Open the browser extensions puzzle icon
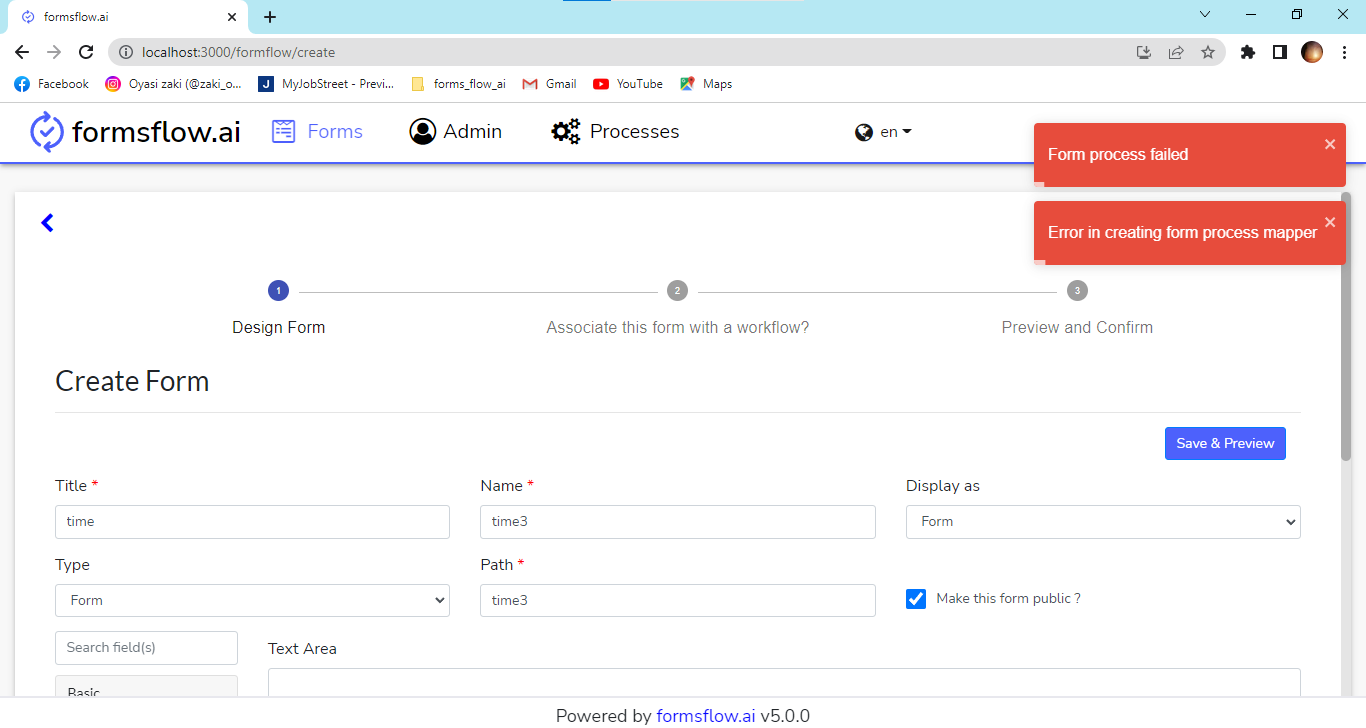This screenshot has height=728, width=1366. point(1247,52)
